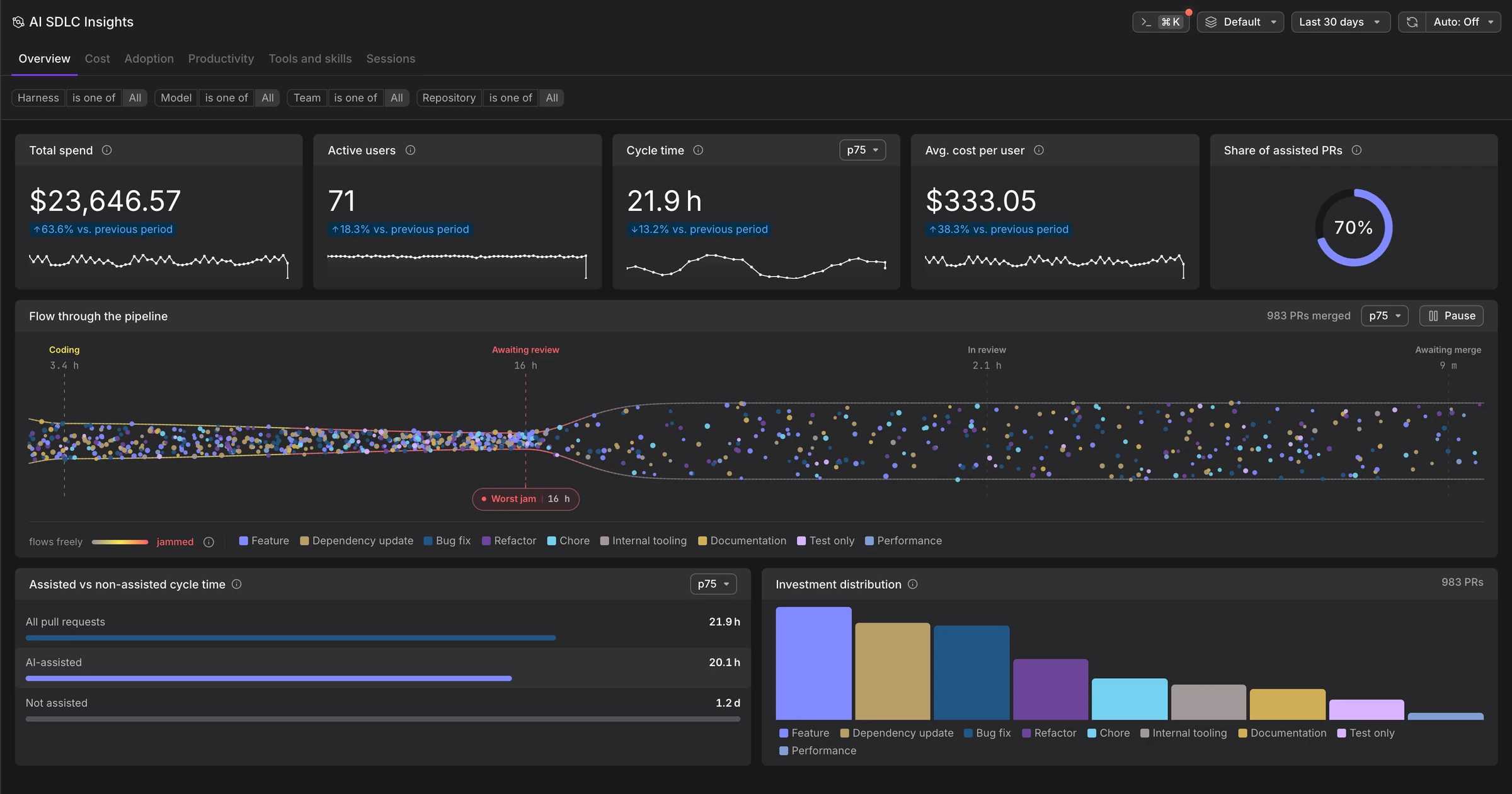
Task: Show info for Investment distribution
Action: [912, 584]
